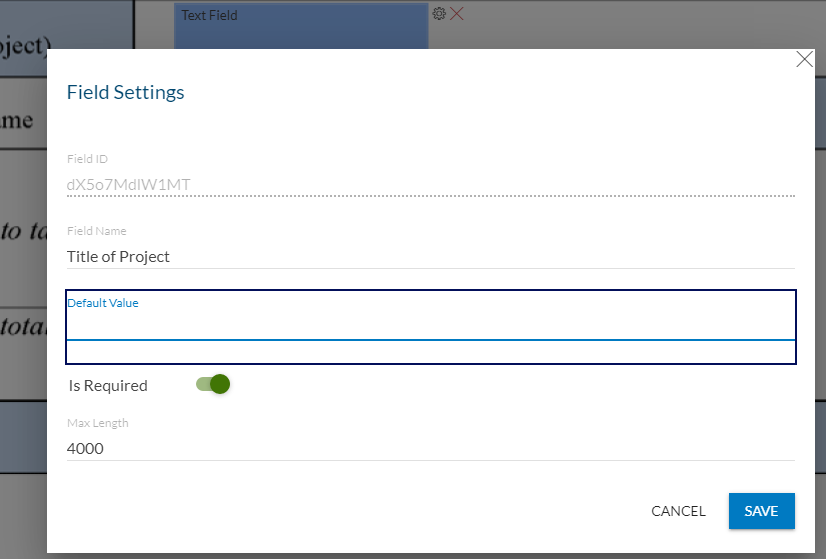The width and height of the screenshot is (826, 559).
Task: Edit the Field Name input 'Title of Project'
Action: pos(430,257)
